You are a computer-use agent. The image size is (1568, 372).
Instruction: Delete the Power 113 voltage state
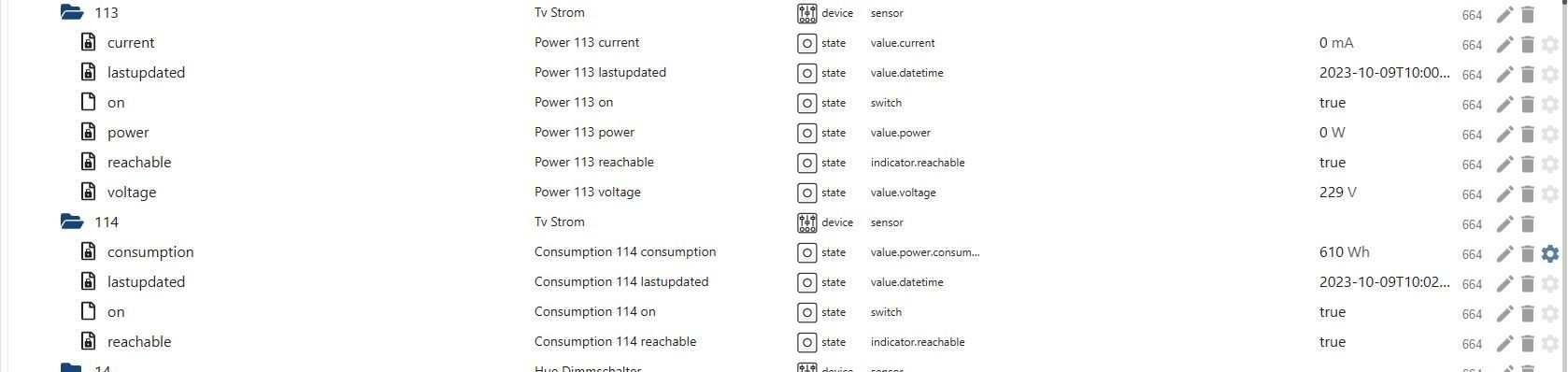tap(1528, 193)
